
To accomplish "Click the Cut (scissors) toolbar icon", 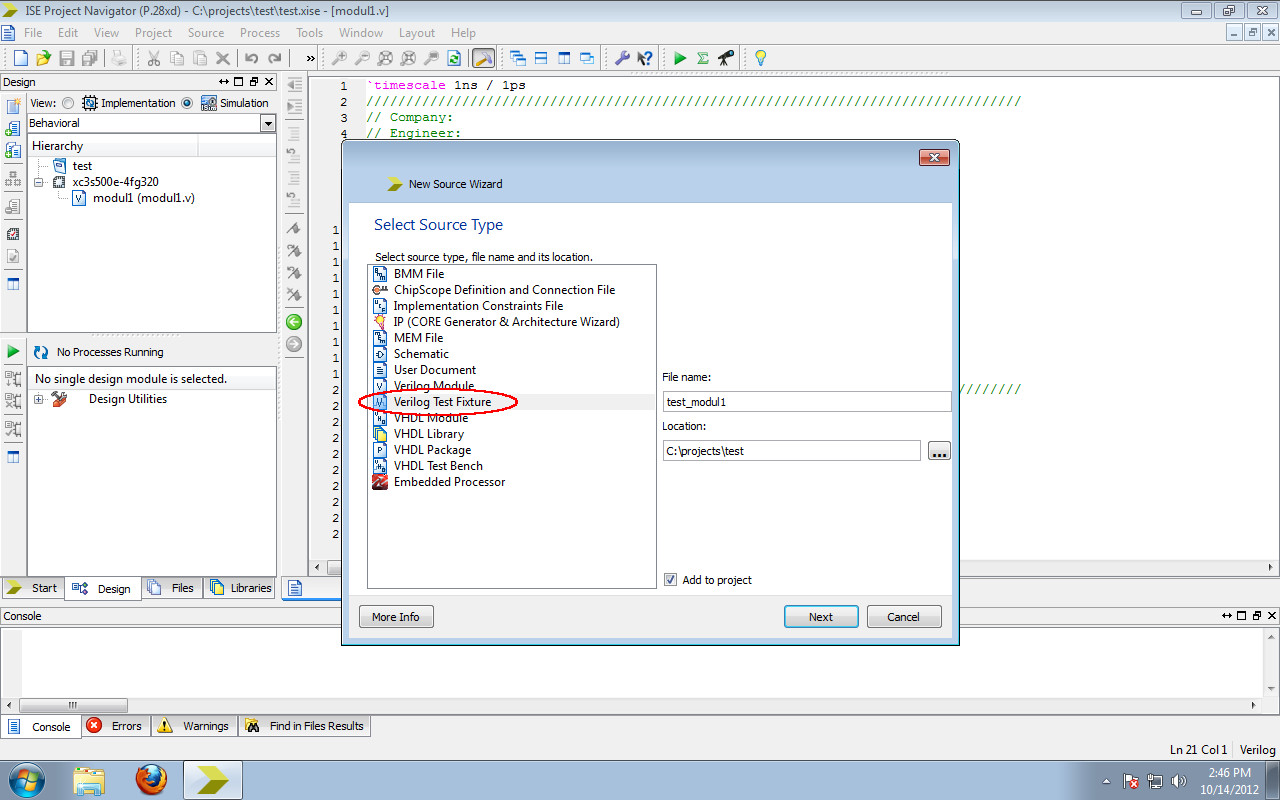I will tap(152, 57).
